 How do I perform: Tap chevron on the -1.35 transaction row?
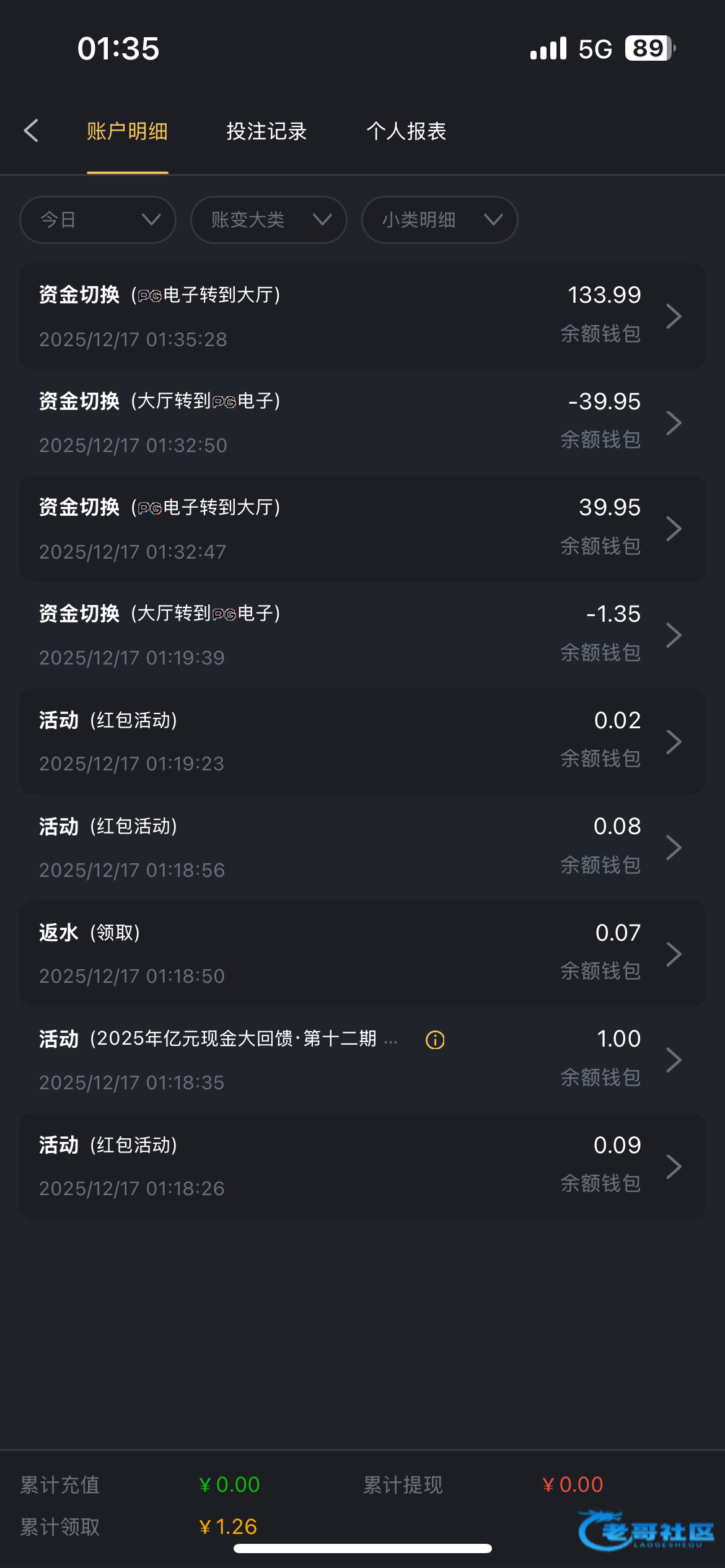point(674,635)
